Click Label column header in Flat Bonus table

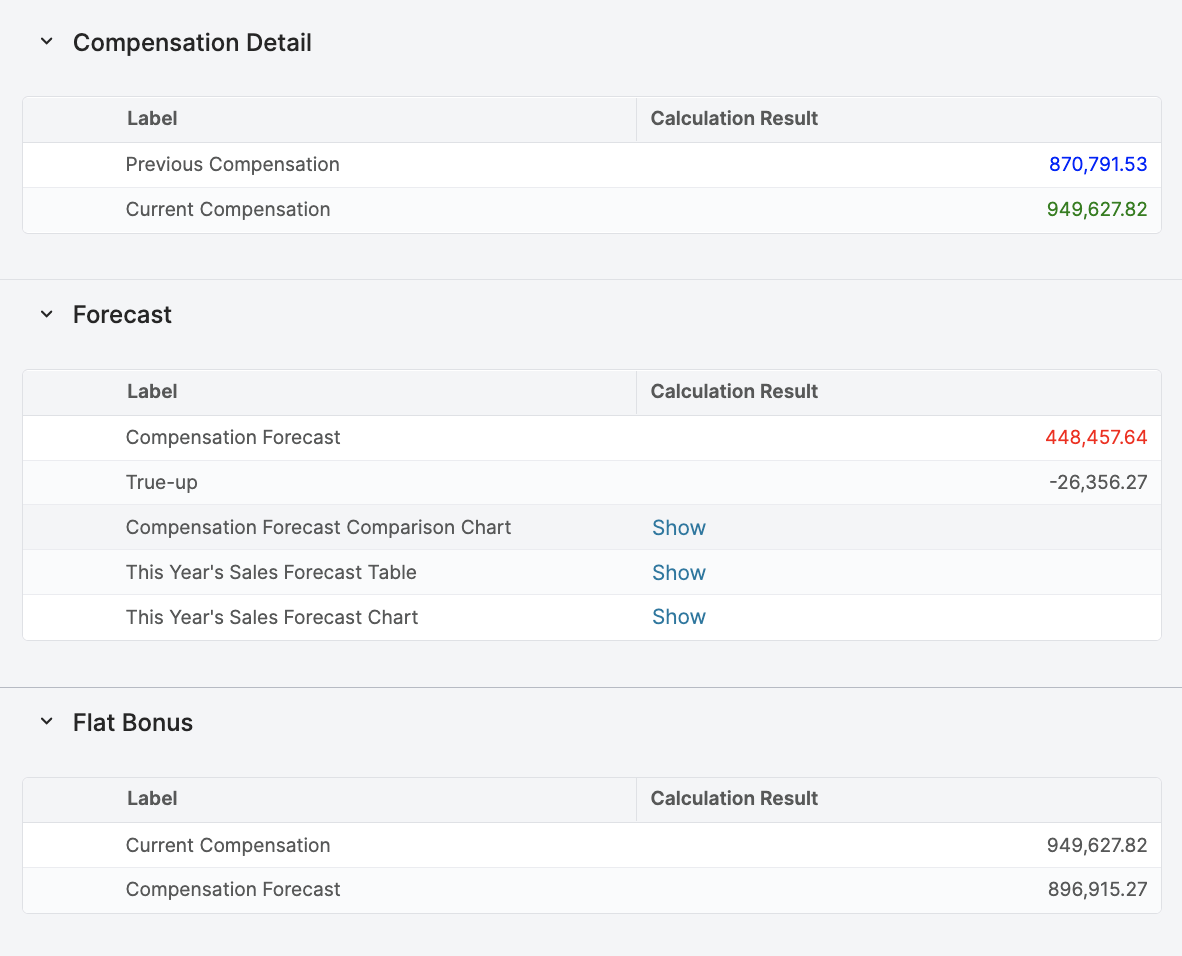152,798
